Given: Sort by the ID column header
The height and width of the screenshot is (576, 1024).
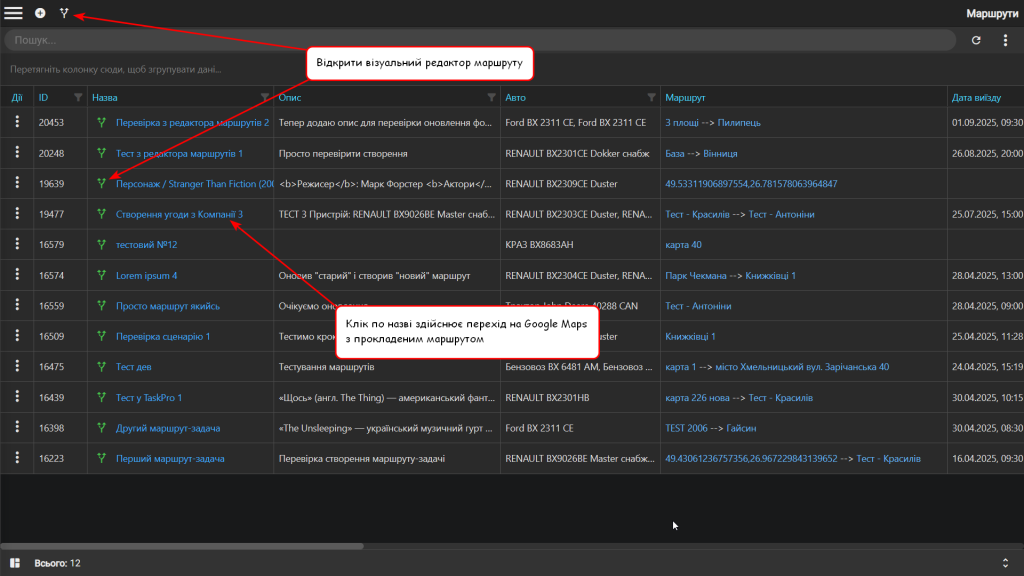Looking at the screenshot, I should coord(43,97).
